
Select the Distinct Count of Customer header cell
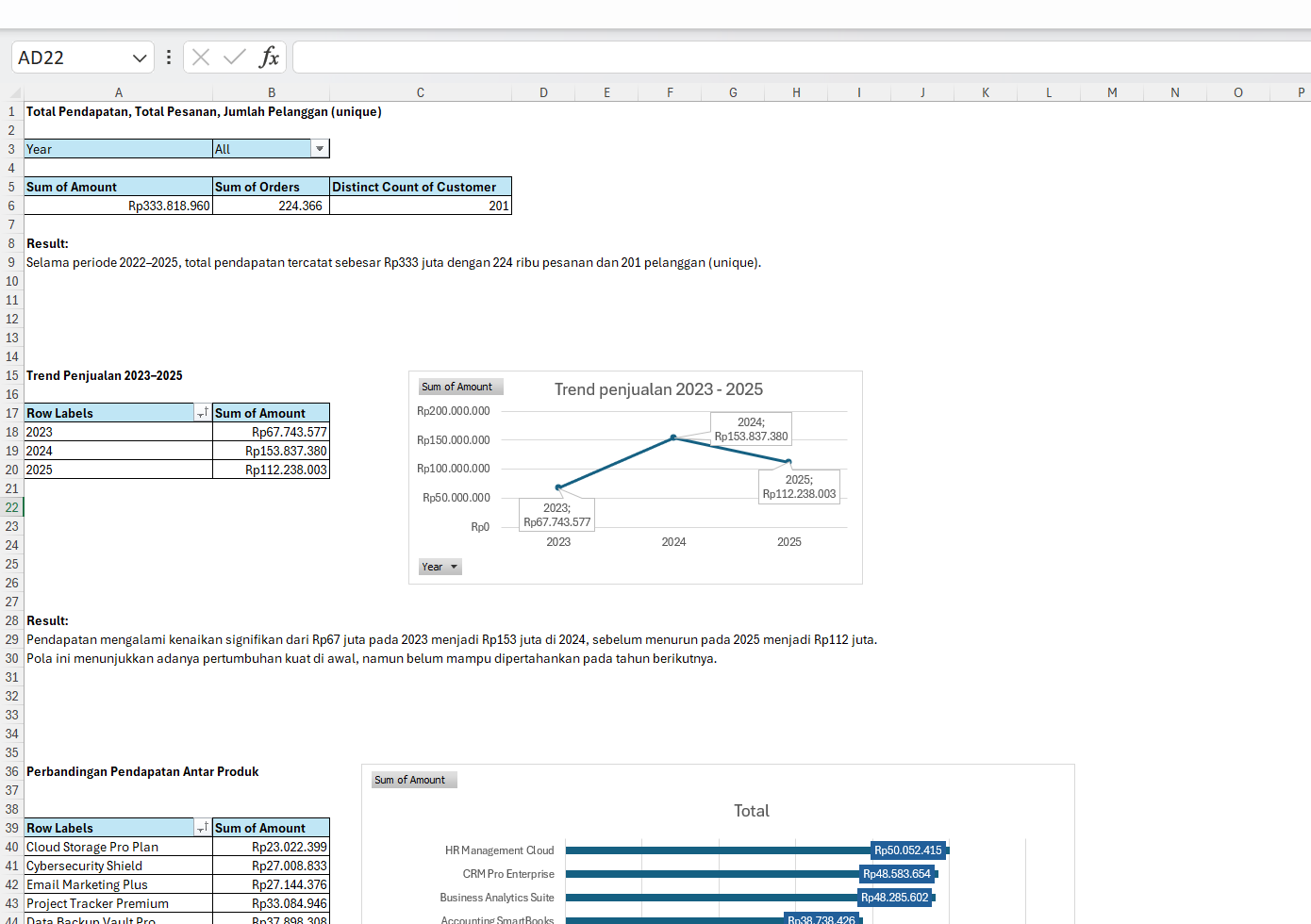[x=420, y=187]
